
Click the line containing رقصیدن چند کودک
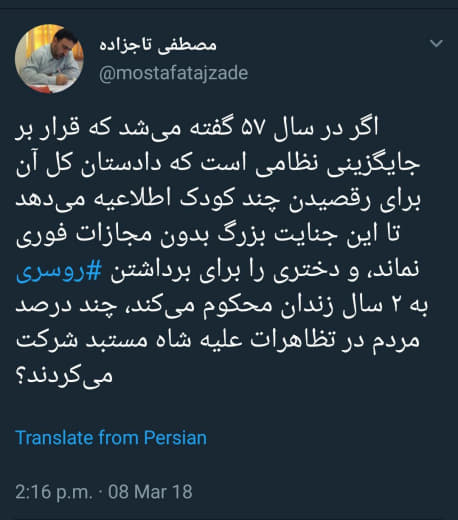[218, 200]
